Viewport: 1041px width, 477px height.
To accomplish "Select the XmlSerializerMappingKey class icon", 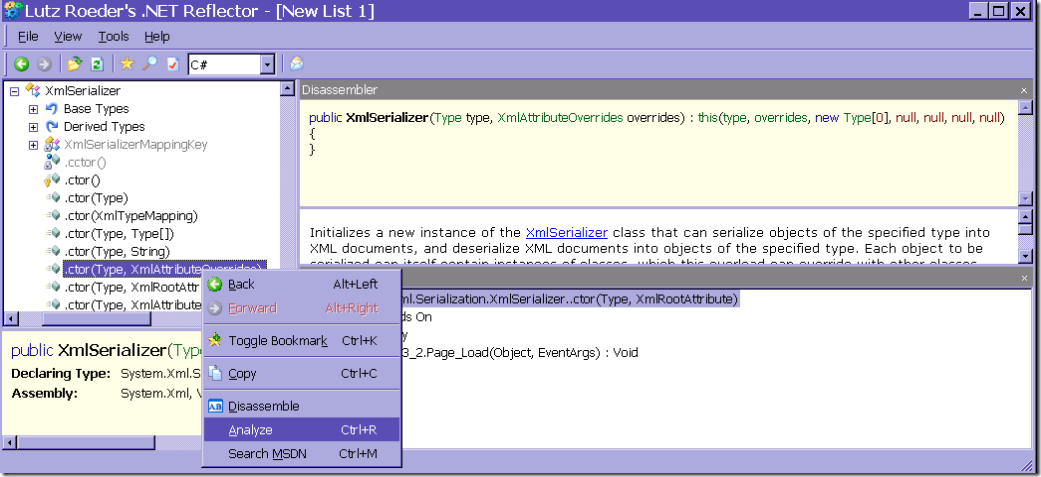I will point(52,144).
